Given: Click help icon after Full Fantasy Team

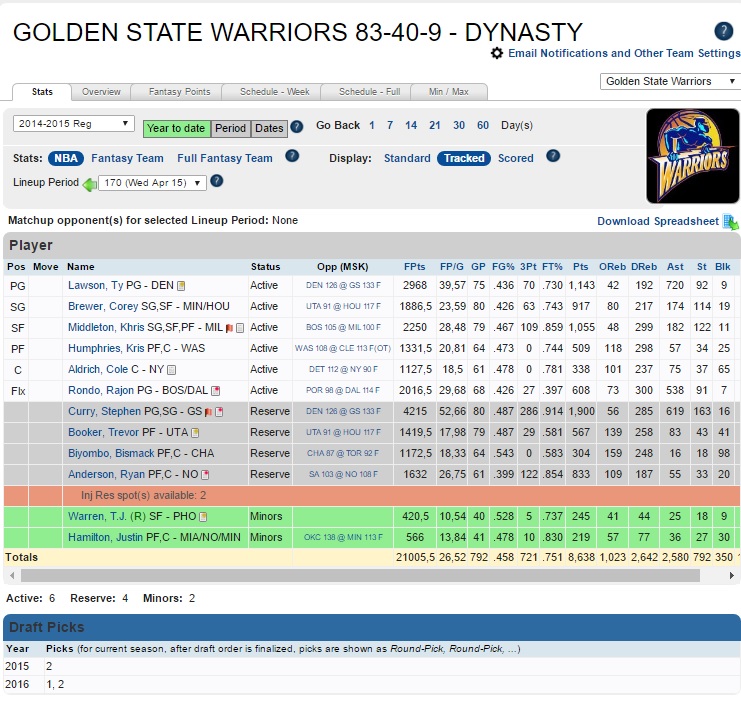Looking at the screenshot, I should (x=292, y=156).
